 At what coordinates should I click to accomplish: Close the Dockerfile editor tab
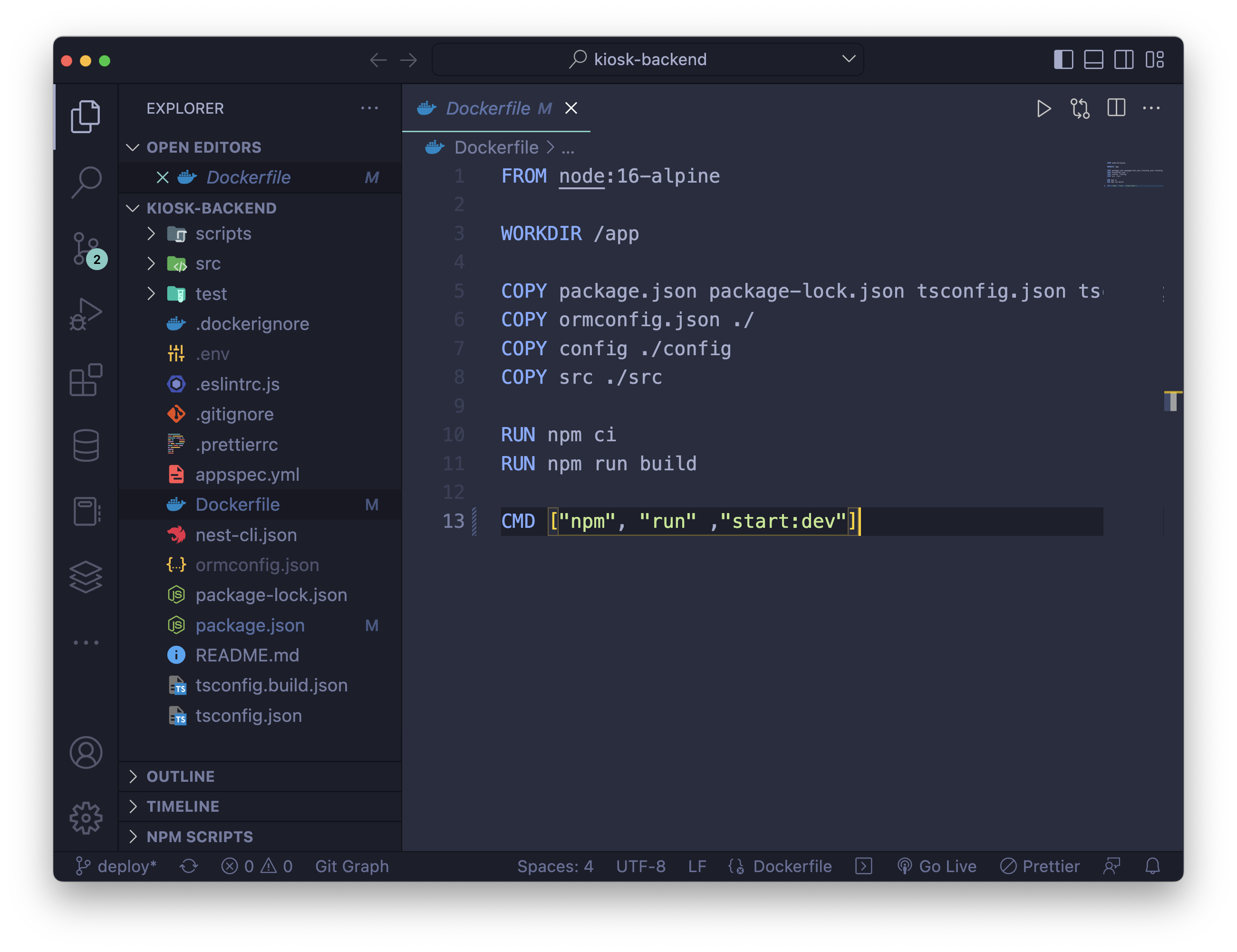pos(571,108)
